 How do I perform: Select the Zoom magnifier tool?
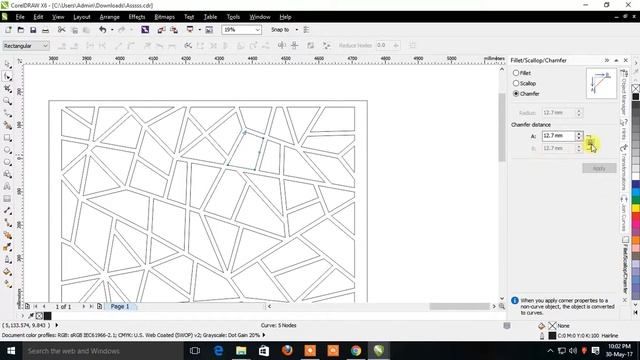[7, 101]
